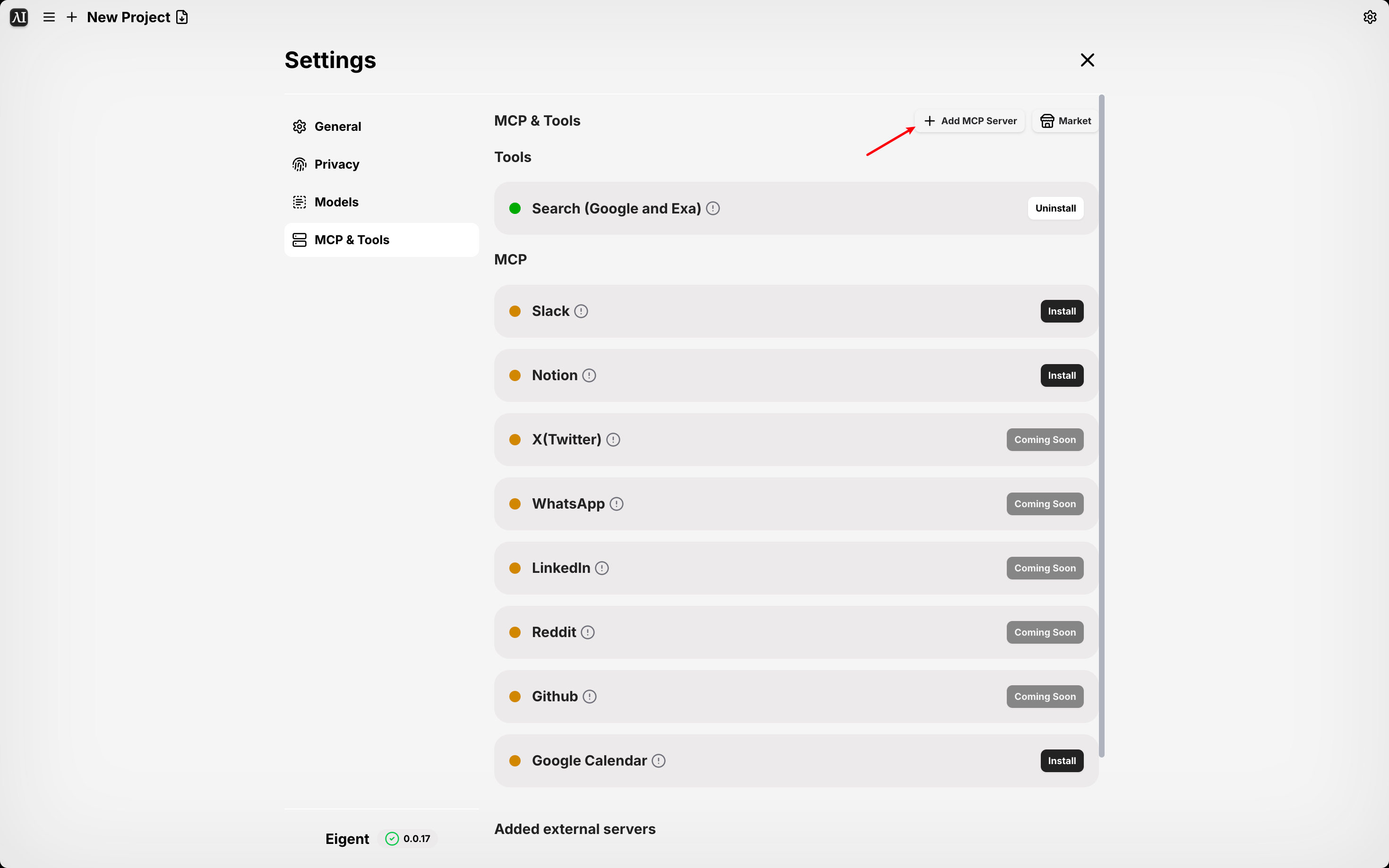Open the MCP Market

click(x=1065, y=120)
